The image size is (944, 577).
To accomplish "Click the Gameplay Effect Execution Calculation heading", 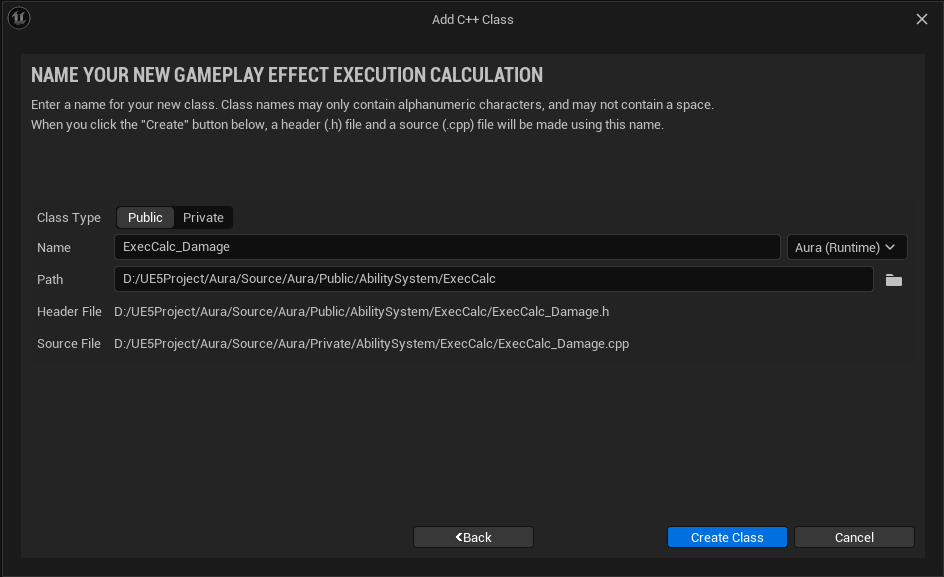I will pyautogui.click(x=287, y=75).
